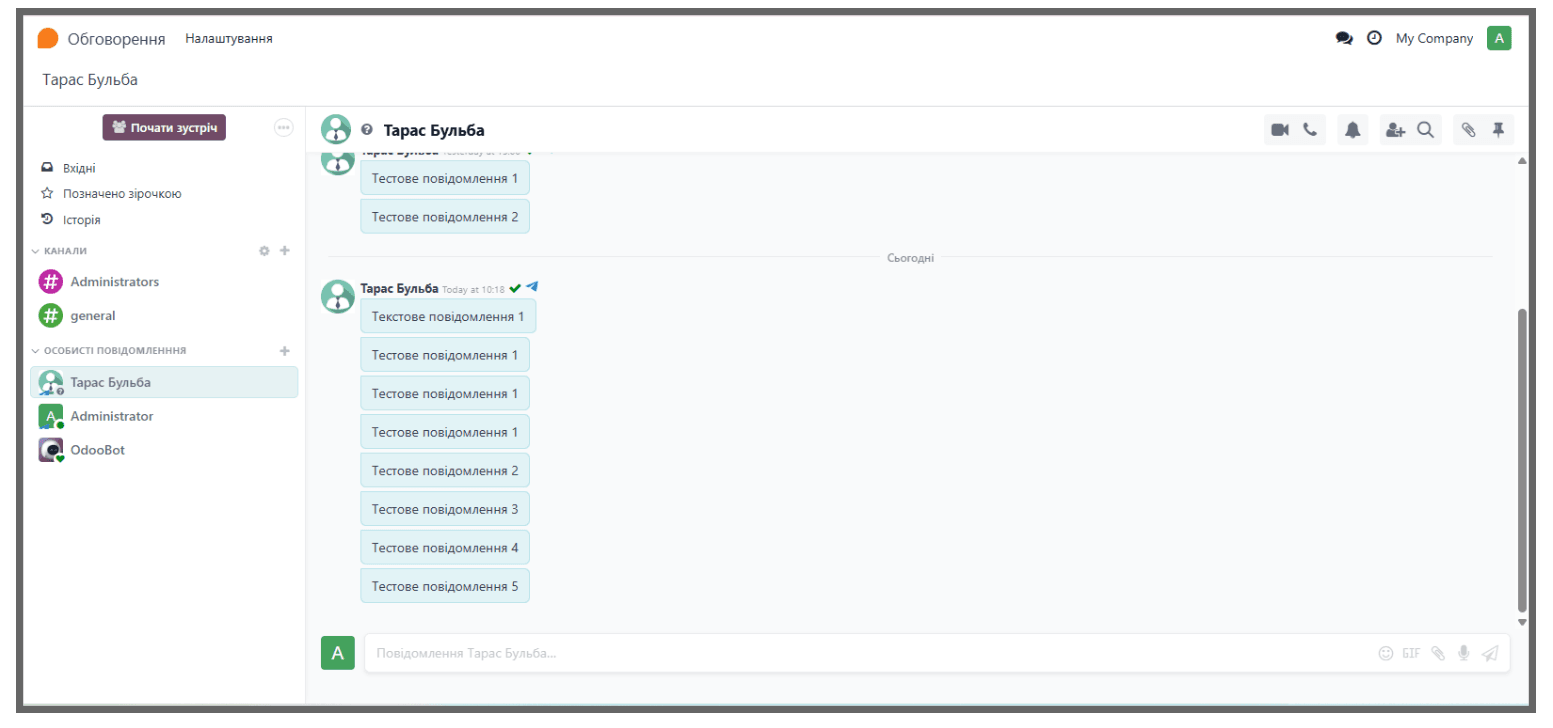Click Почати зустріч button
Viewport: 1553px width, 728px height.
[164, 128]
